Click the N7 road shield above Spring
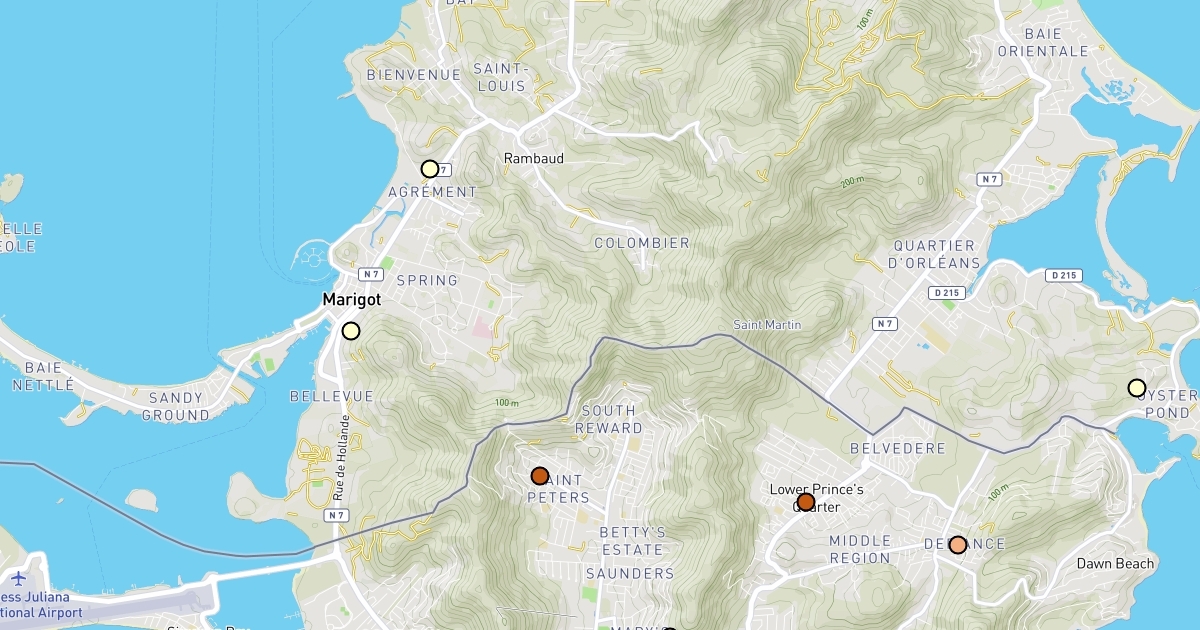 click(x=371, y=274)
